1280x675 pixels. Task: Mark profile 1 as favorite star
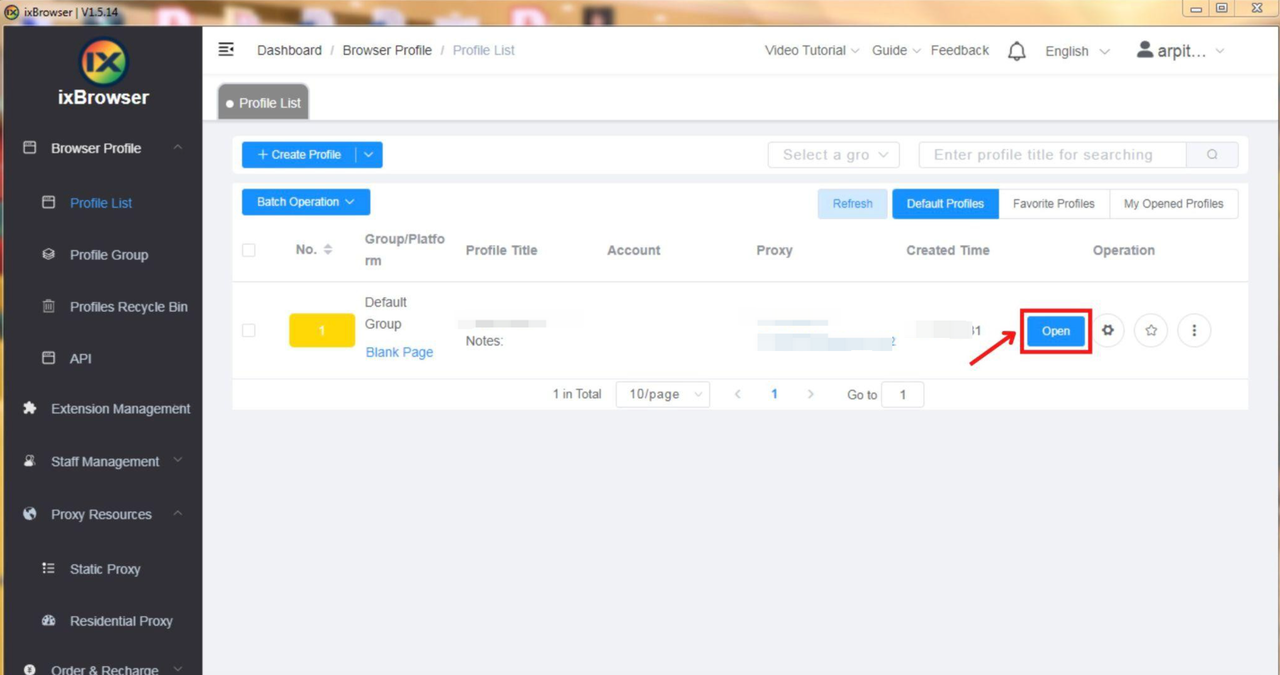point(1151,330)
